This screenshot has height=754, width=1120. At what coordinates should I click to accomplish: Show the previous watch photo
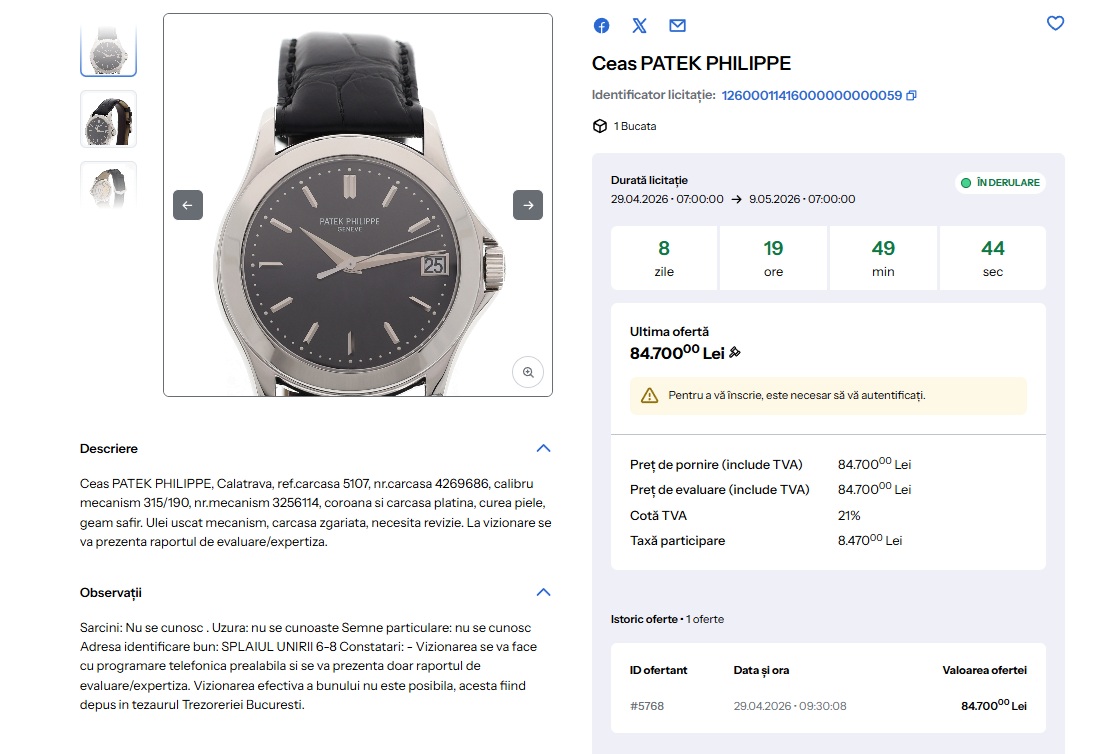point(188,205)
